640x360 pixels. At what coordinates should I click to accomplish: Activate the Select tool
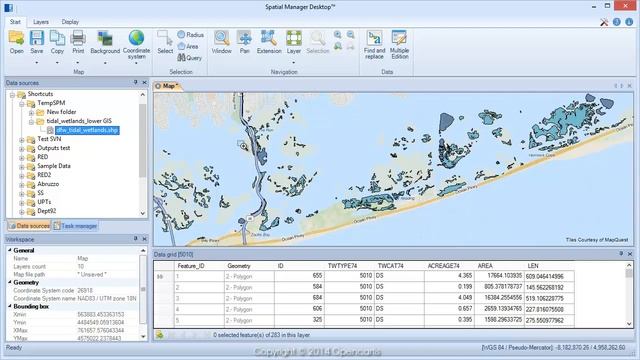[165, 42]
